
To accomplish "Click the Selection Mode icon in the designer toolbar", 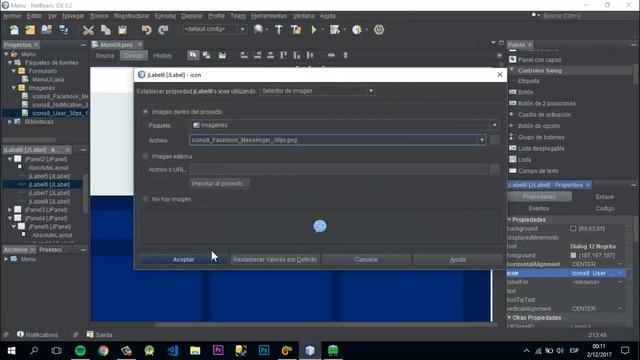I will [x=193, y=55].
